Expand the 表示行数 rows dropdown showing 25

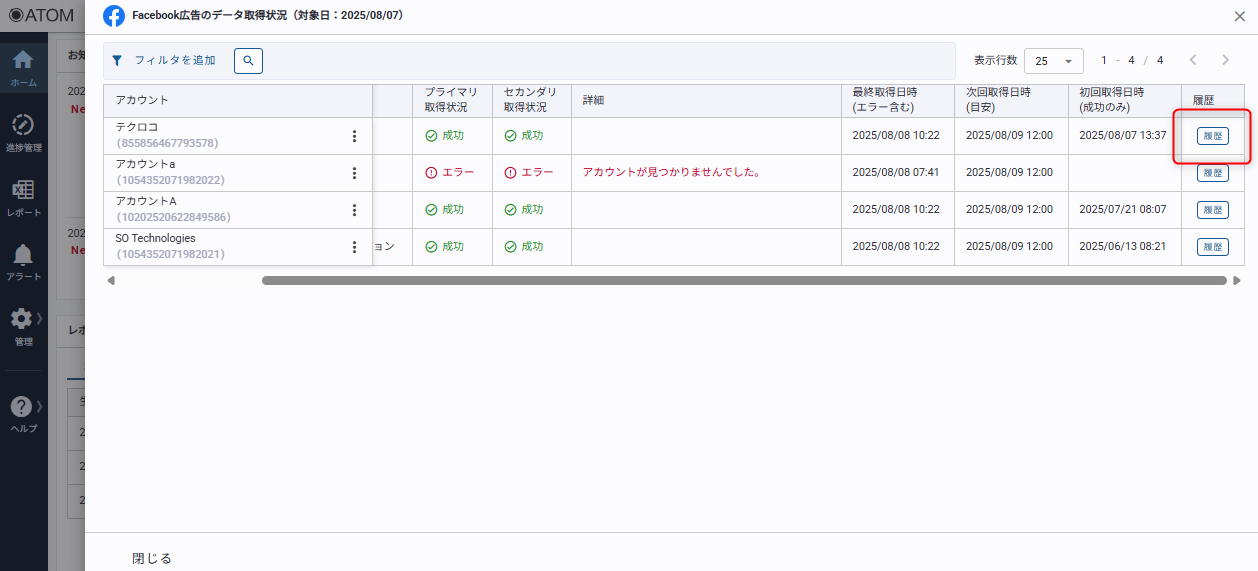[1053, 61]
